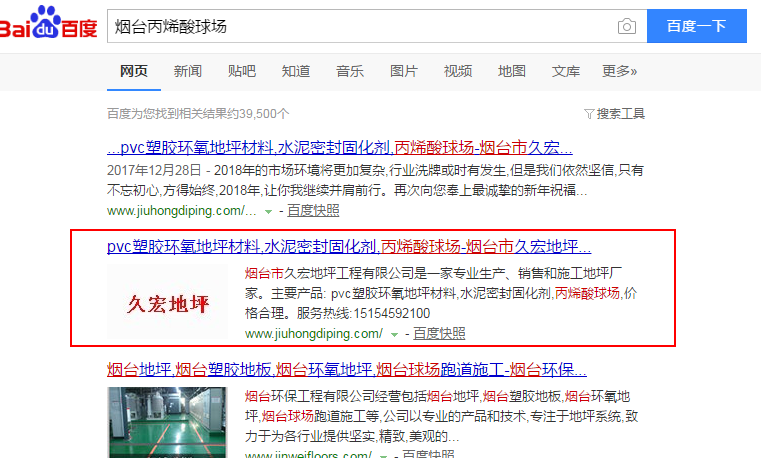Open result title 烟台地坪,烟台塑胶地板,烟台环氧地坪
Viewport: 761px width, 458px height.
[x=347, y=370]
